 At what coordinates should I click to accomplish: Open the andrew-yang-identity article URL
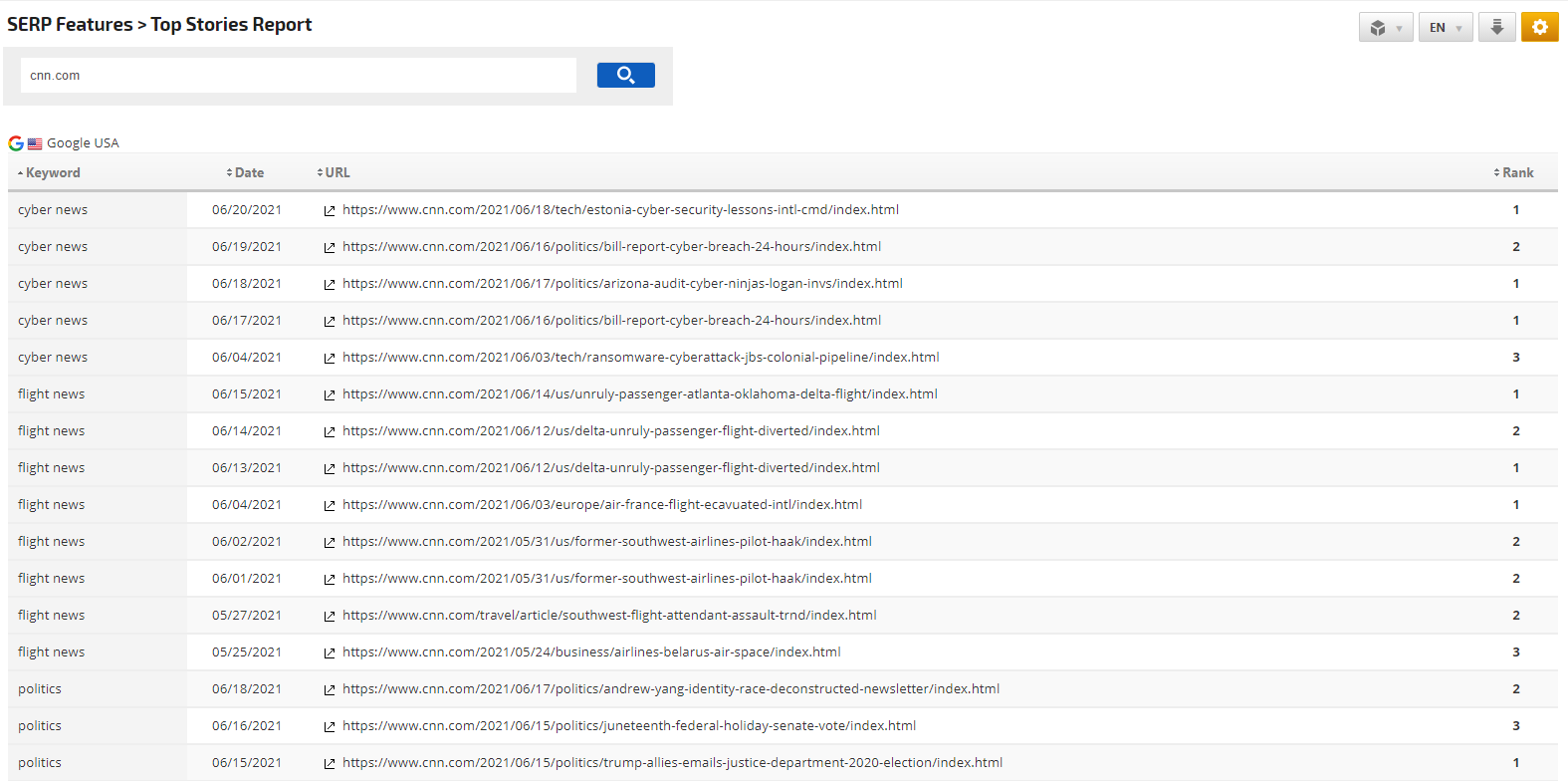(670, 689)
